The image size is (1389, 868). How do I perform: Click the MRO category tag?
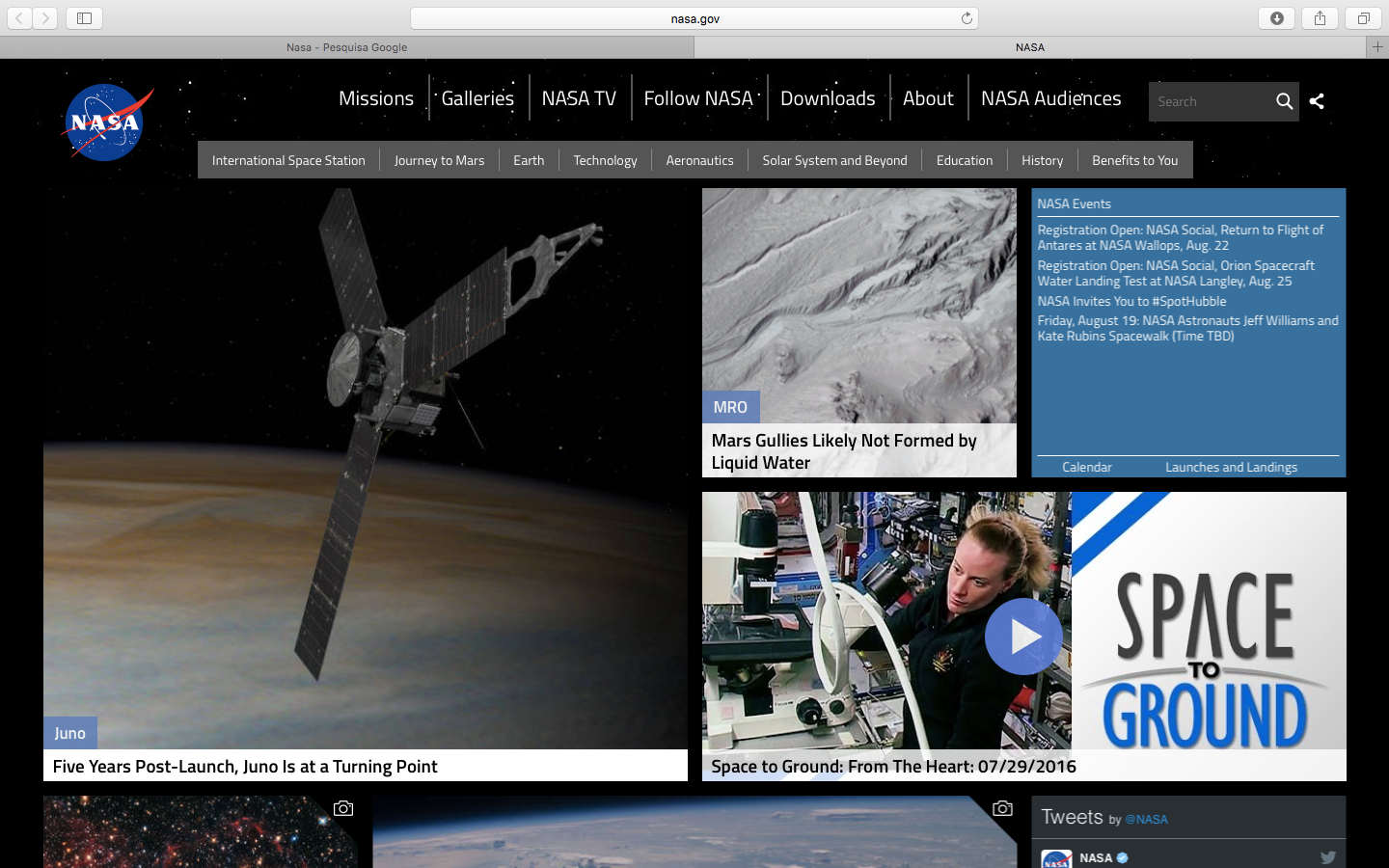730,407
